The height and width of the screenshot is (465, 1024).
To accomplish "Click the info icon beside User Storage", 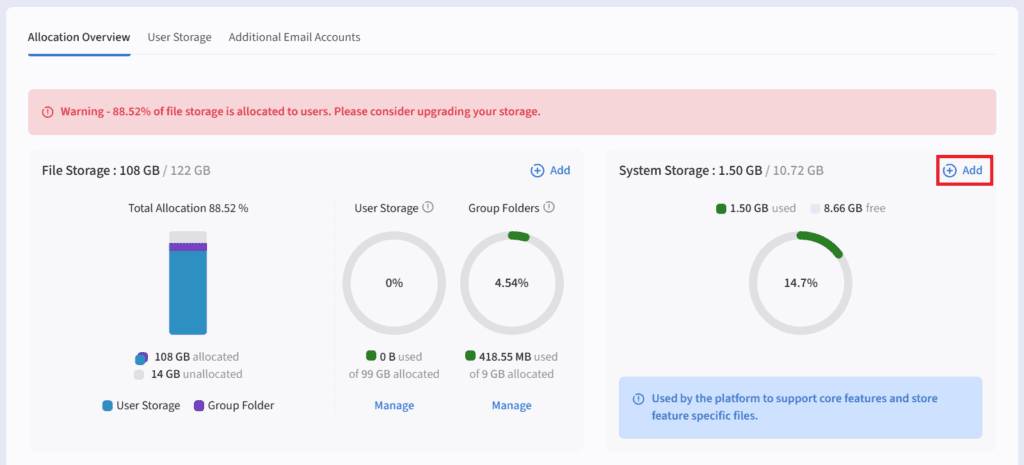I will 428,208.
